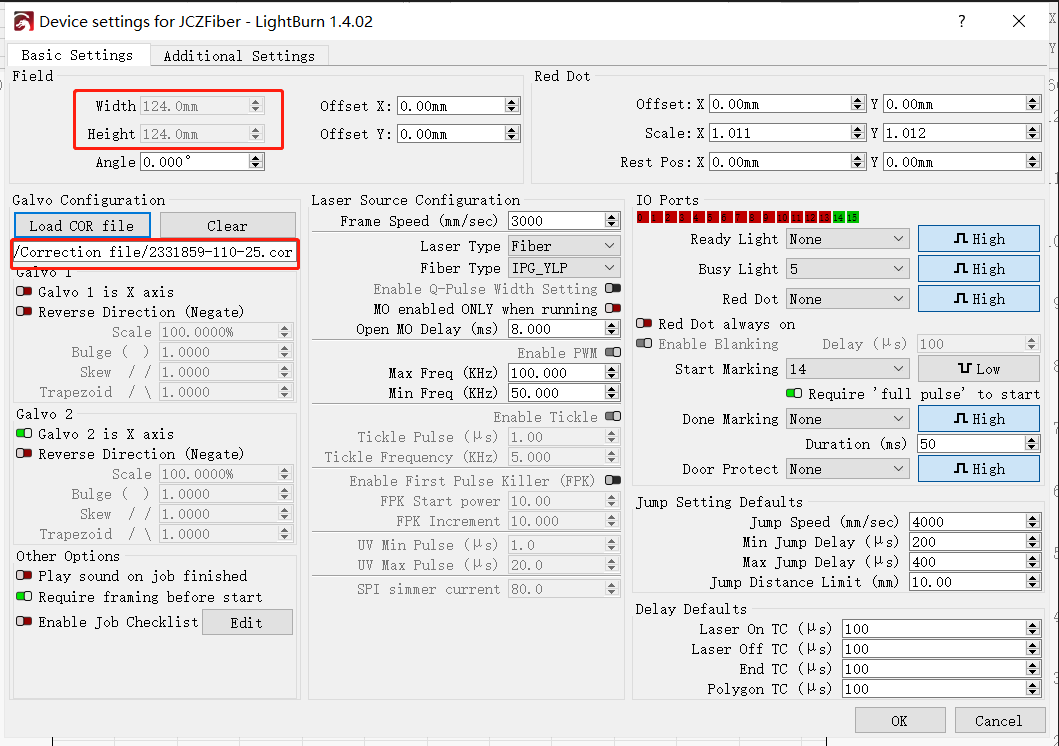Screen dimensions: 1059x746
Task: Toggle Ready Light High polarity button
Action: tap(979, 239)
